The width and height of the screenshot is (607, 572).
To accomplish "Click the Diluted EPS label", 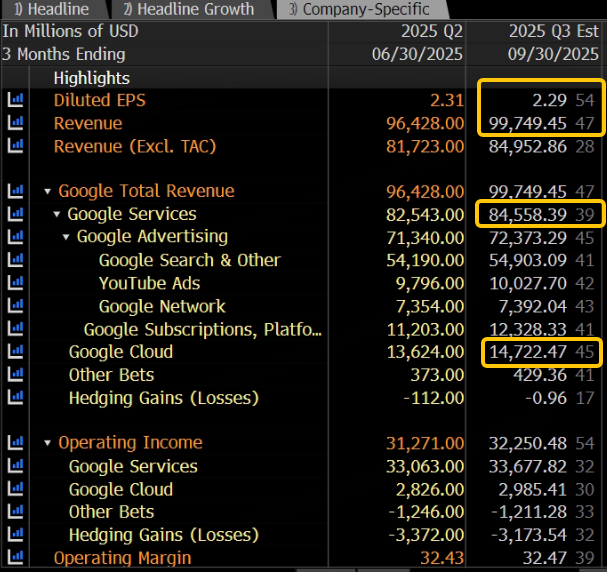I will click(x=99, y=100).
